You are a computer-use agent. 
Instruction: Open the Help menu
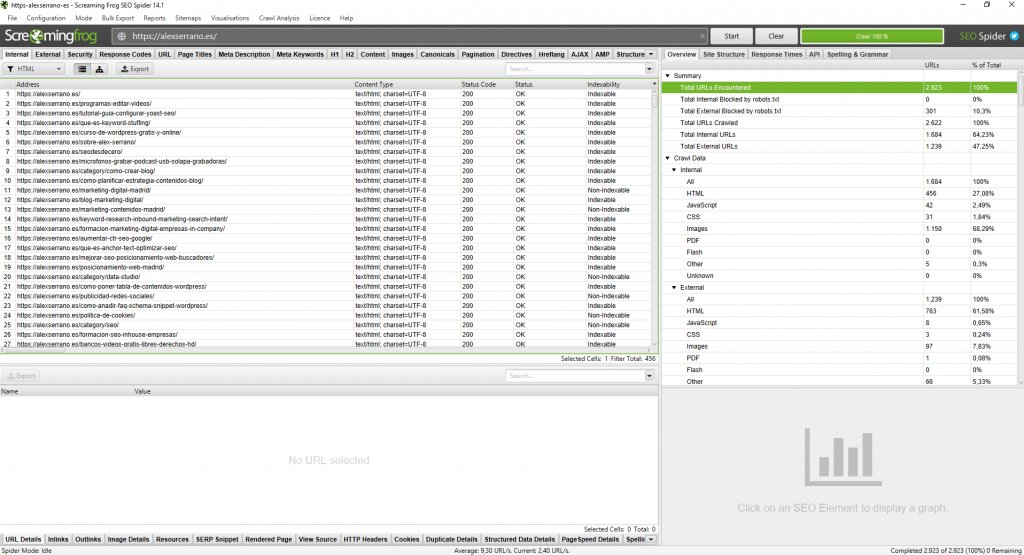[346, 18]
